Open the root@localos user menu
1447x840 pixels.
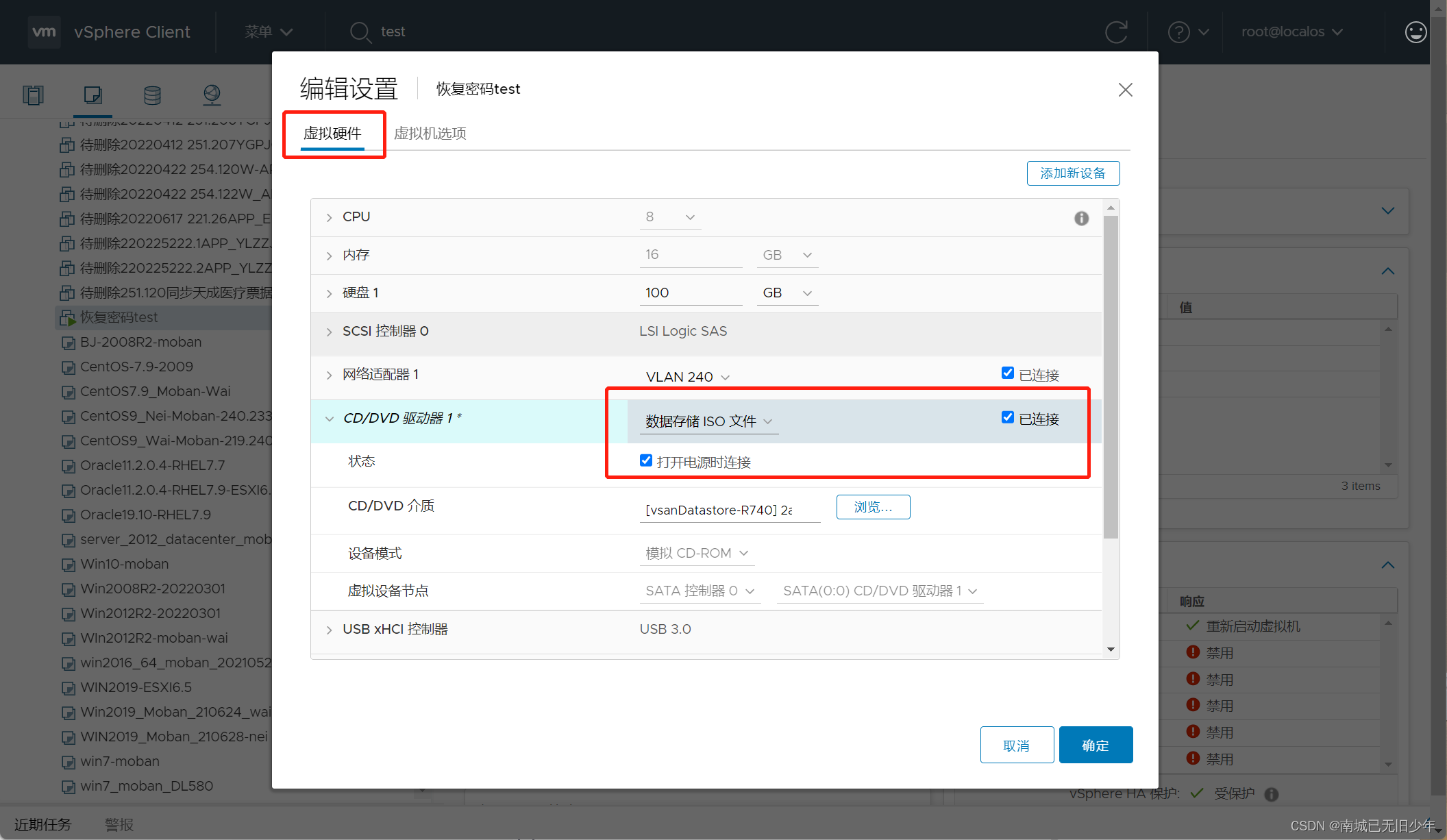tap(1292, 32)
